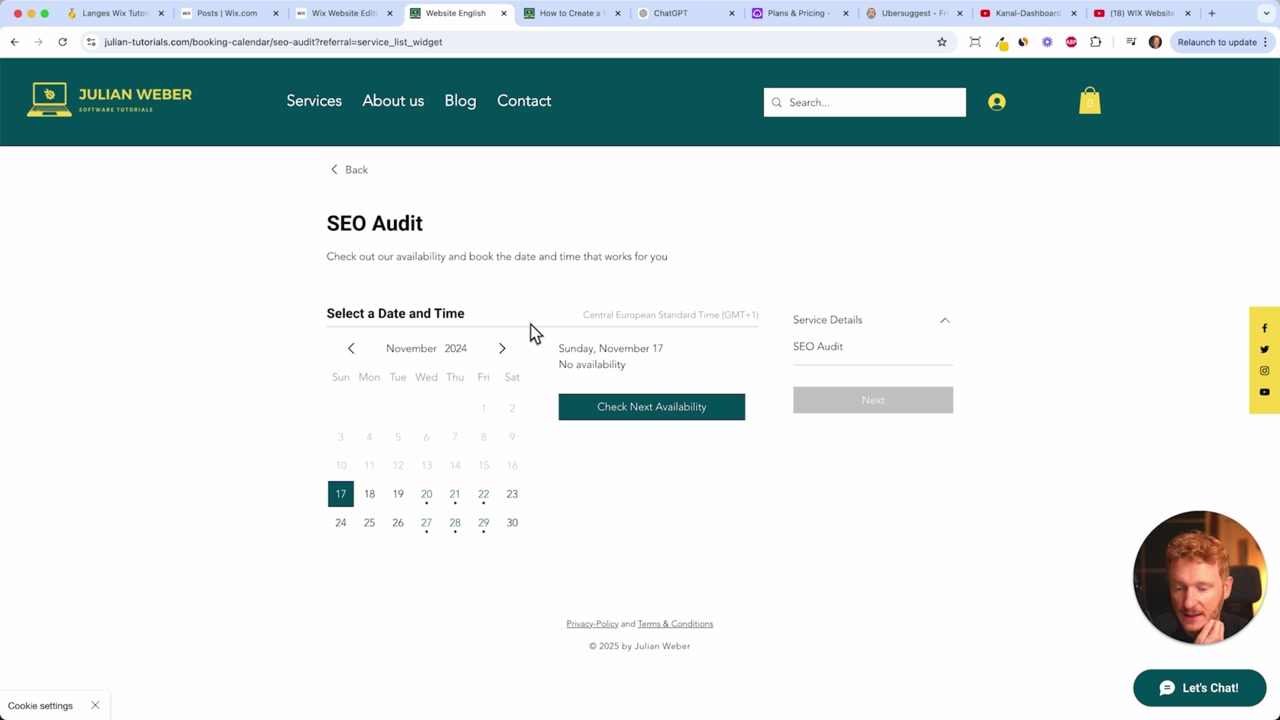Open the shopping cart icon

click(1089, 101)
